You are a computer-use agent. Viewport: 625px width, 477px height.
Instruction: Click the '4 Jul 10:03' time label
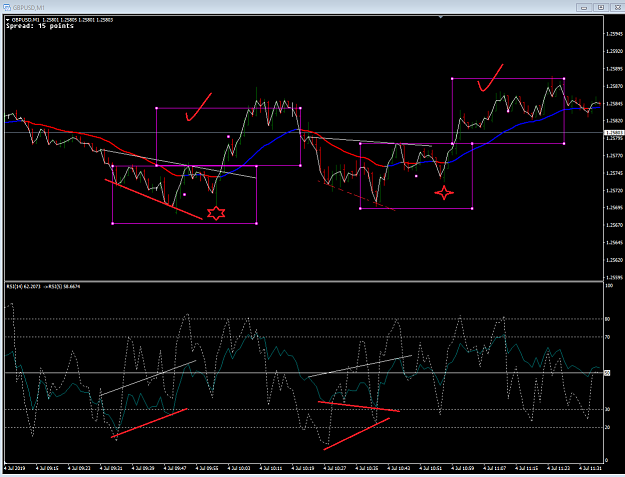pos(239,468)
